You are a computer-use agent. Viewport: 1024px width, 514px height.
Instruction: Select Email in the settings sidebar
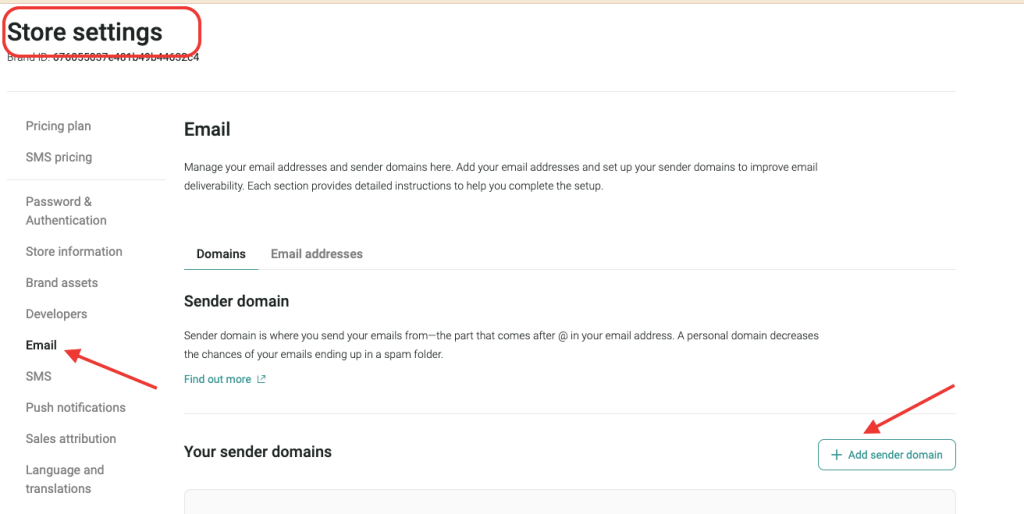pyautogui.click(x=41, y=345)
